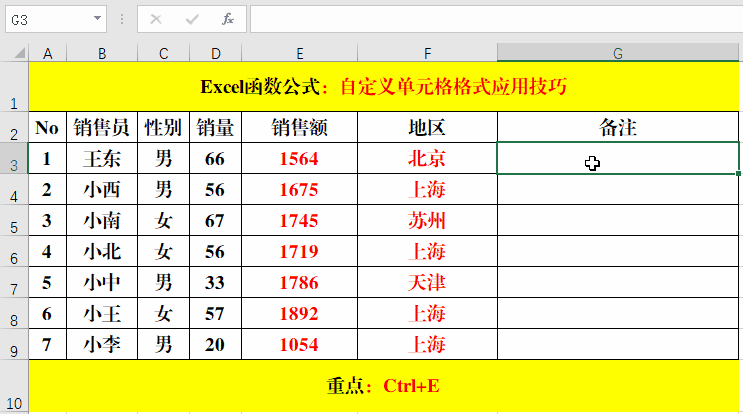The width and height of the screenshot is (743, 414).
Task: Select row 6 header
Action: 14,251
